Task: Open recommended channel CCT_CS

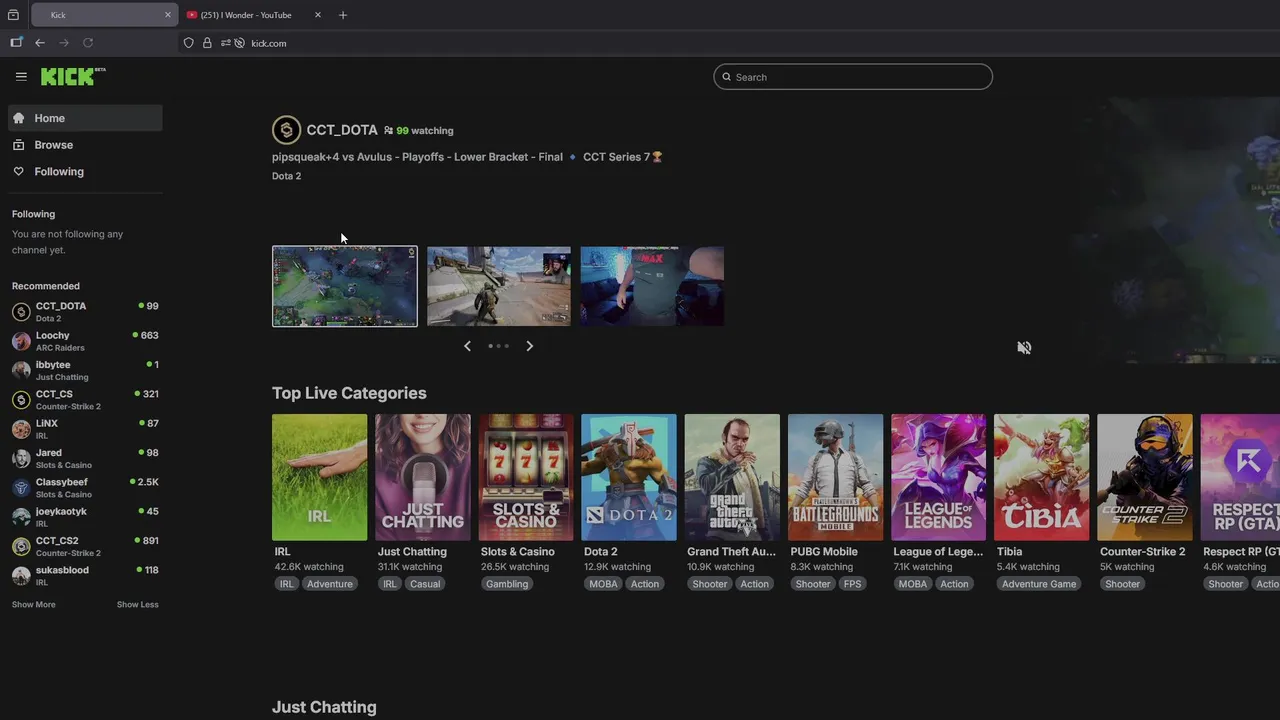Action: [85, 400]
